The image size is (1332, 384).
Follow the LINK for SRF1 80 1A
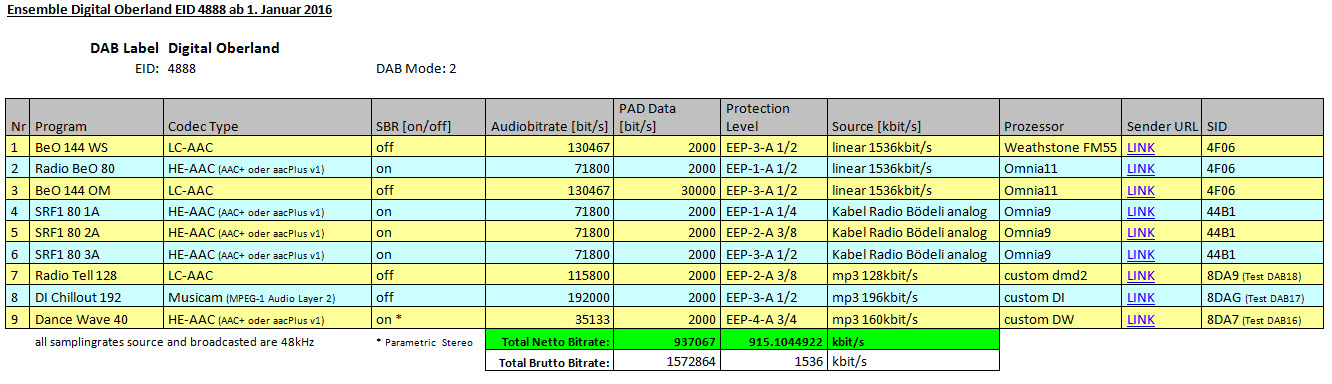point(1140,211)
